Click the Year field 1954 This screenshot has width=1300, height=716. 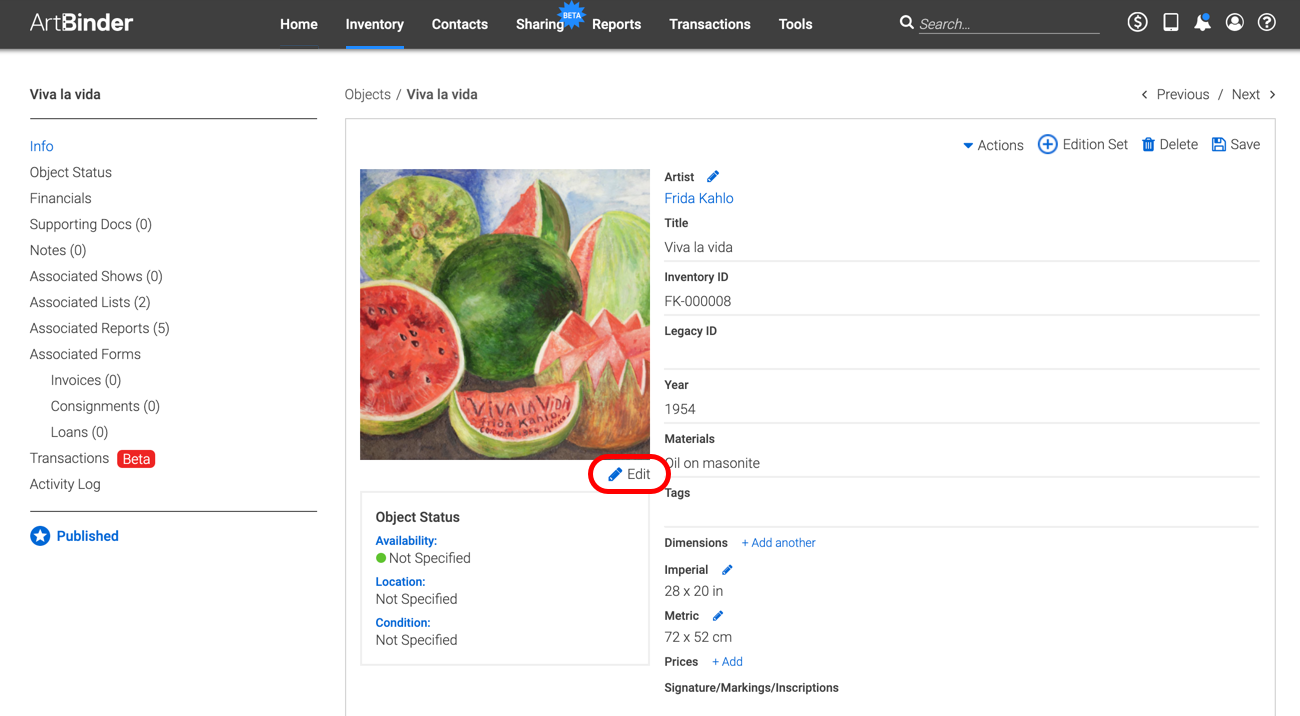961,409
